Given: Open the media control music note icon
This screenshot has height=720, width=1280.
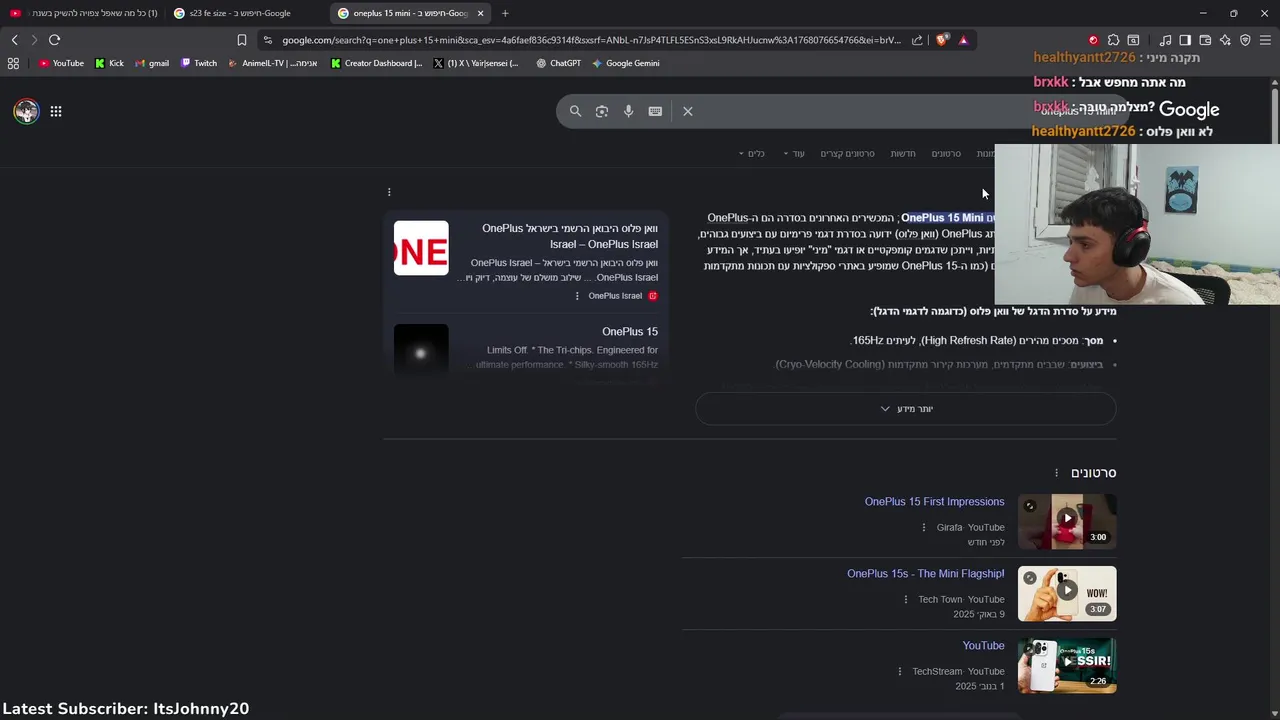Looking at the screenshot, I should 1165,40.
